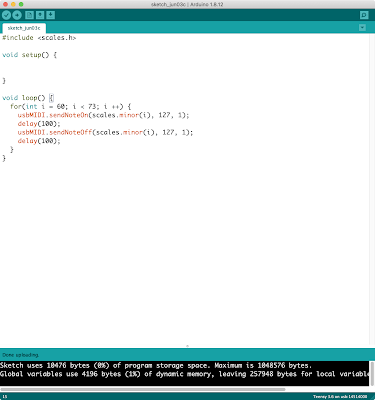Save the sketch with the Save icon
Image resolution: width=375 pixels, height=400 pixels.
tap(51, 15)
